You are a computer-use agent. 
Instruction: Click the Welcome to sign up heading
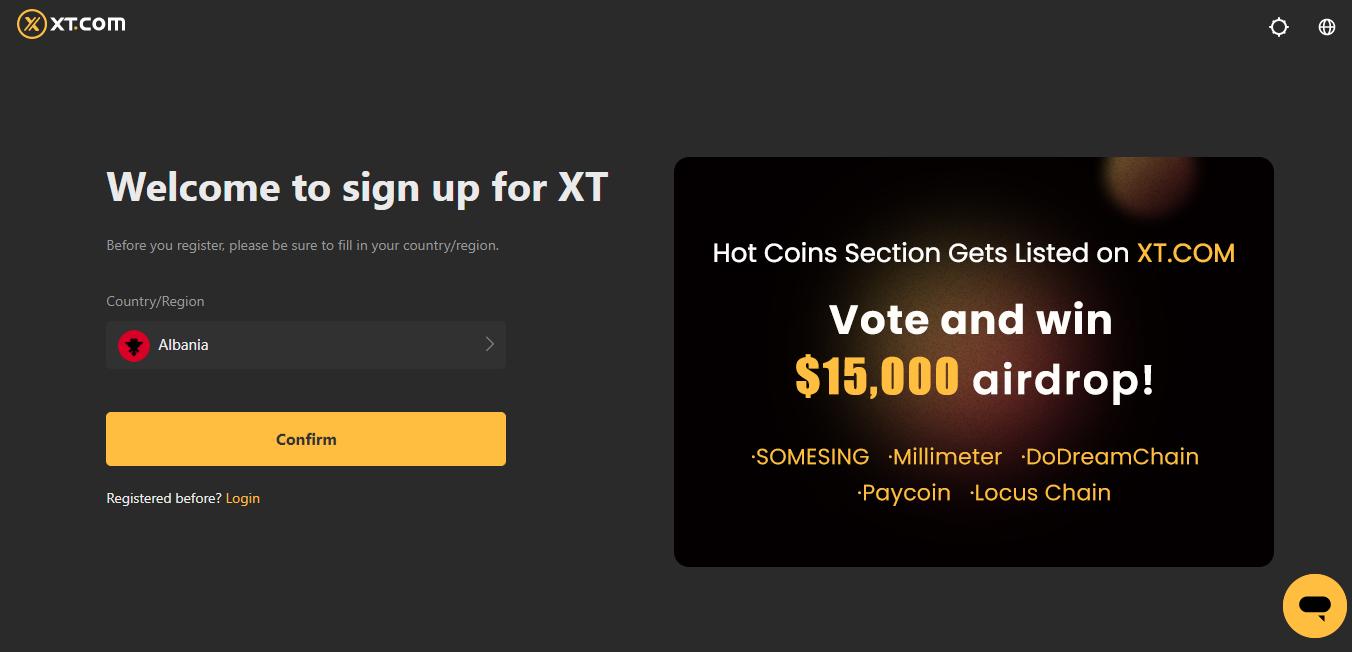[357, 187]
